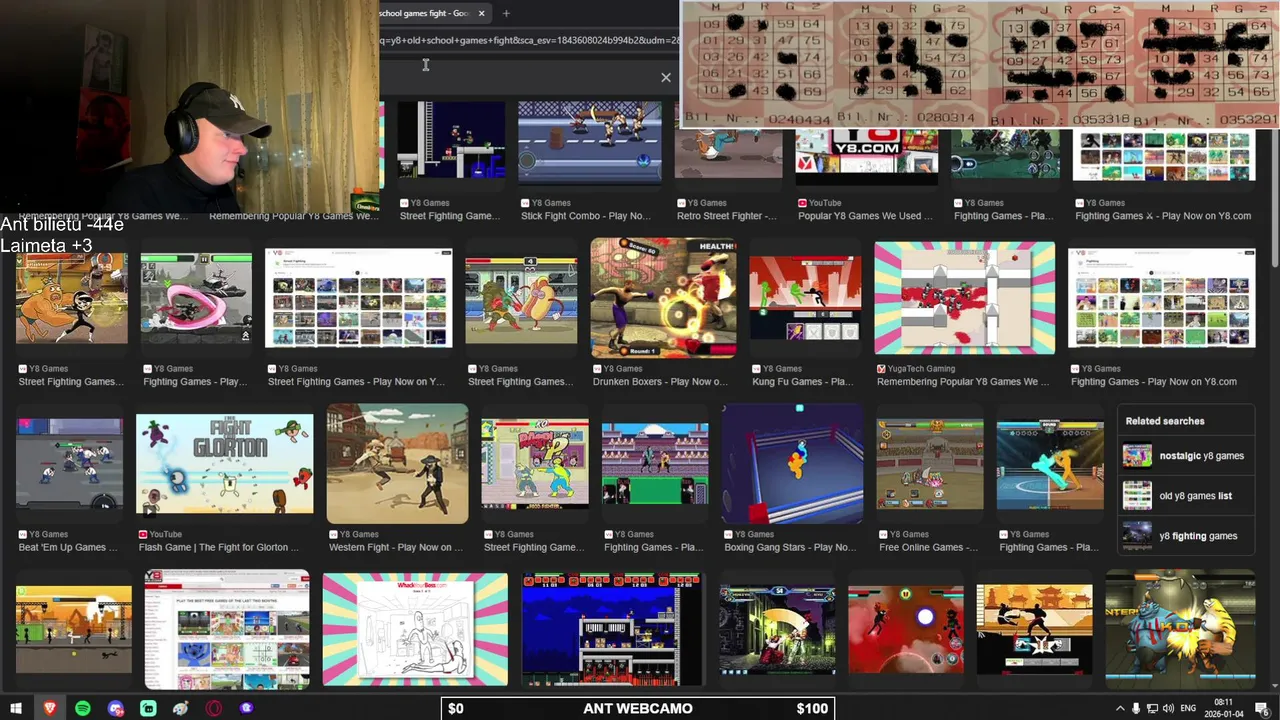Click 'Remembering Popular Y8 Games We ...' caption under blood-splatter image
The width and height of the screenshot is (1280, 720).
pyautogui.click(x=963, y=382)
